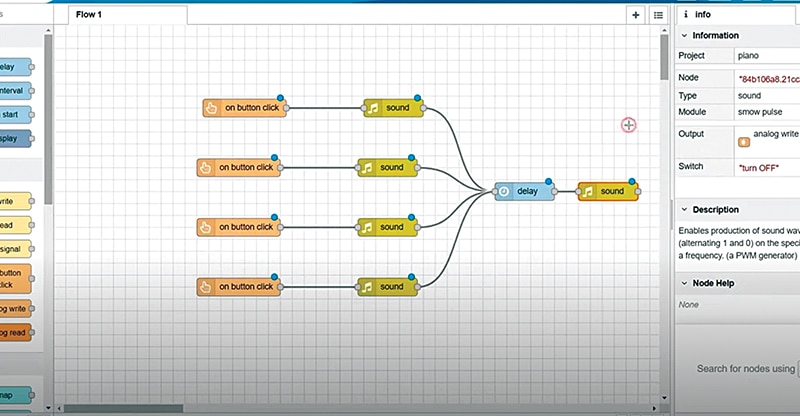Viewport: 800px width, 416px height.
Task: Select the sound node wired after the delay node
Action: (608, 191)
